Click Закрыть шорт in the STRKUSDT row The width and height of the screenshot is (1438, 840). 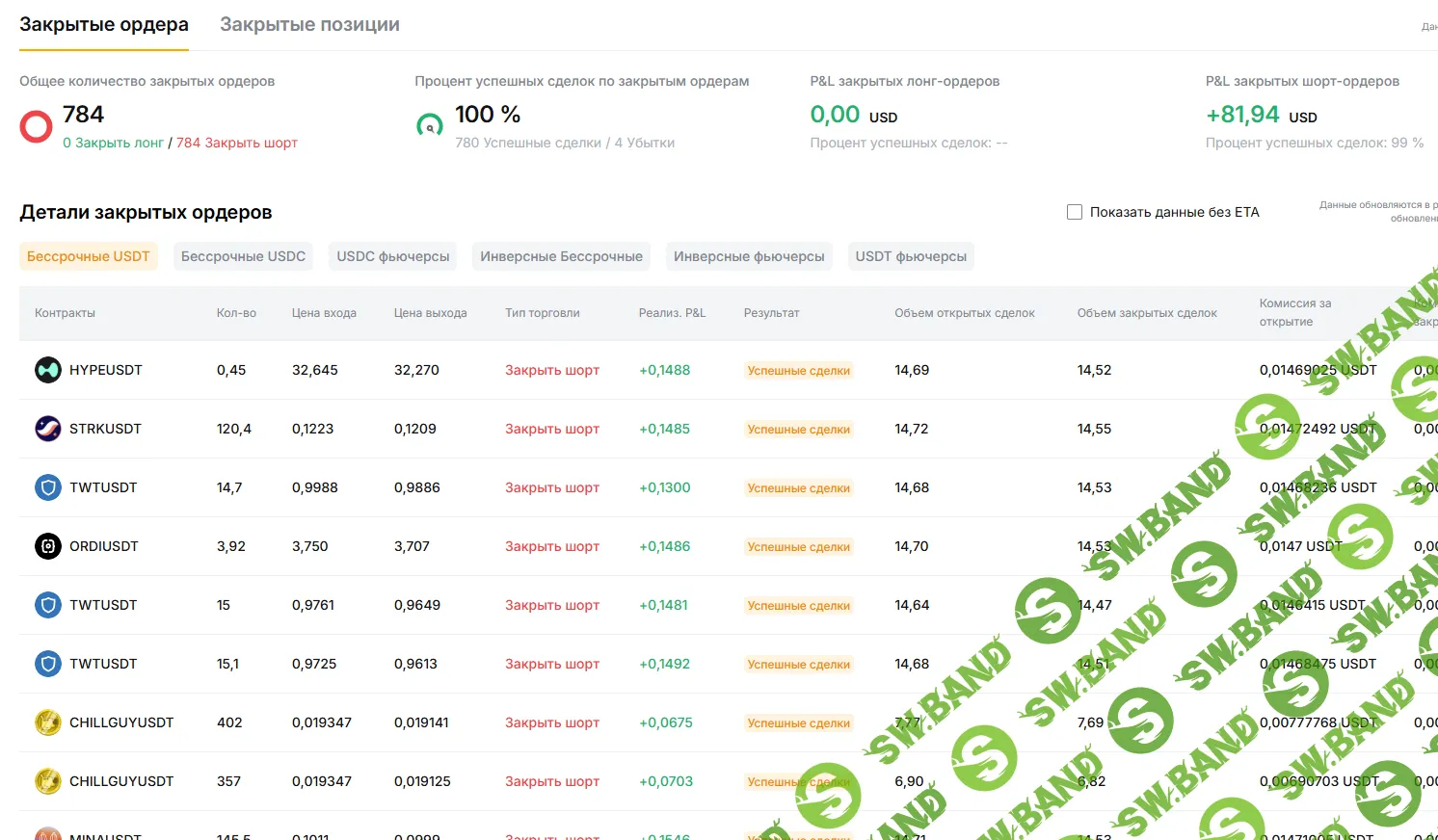tap(552, 429)
